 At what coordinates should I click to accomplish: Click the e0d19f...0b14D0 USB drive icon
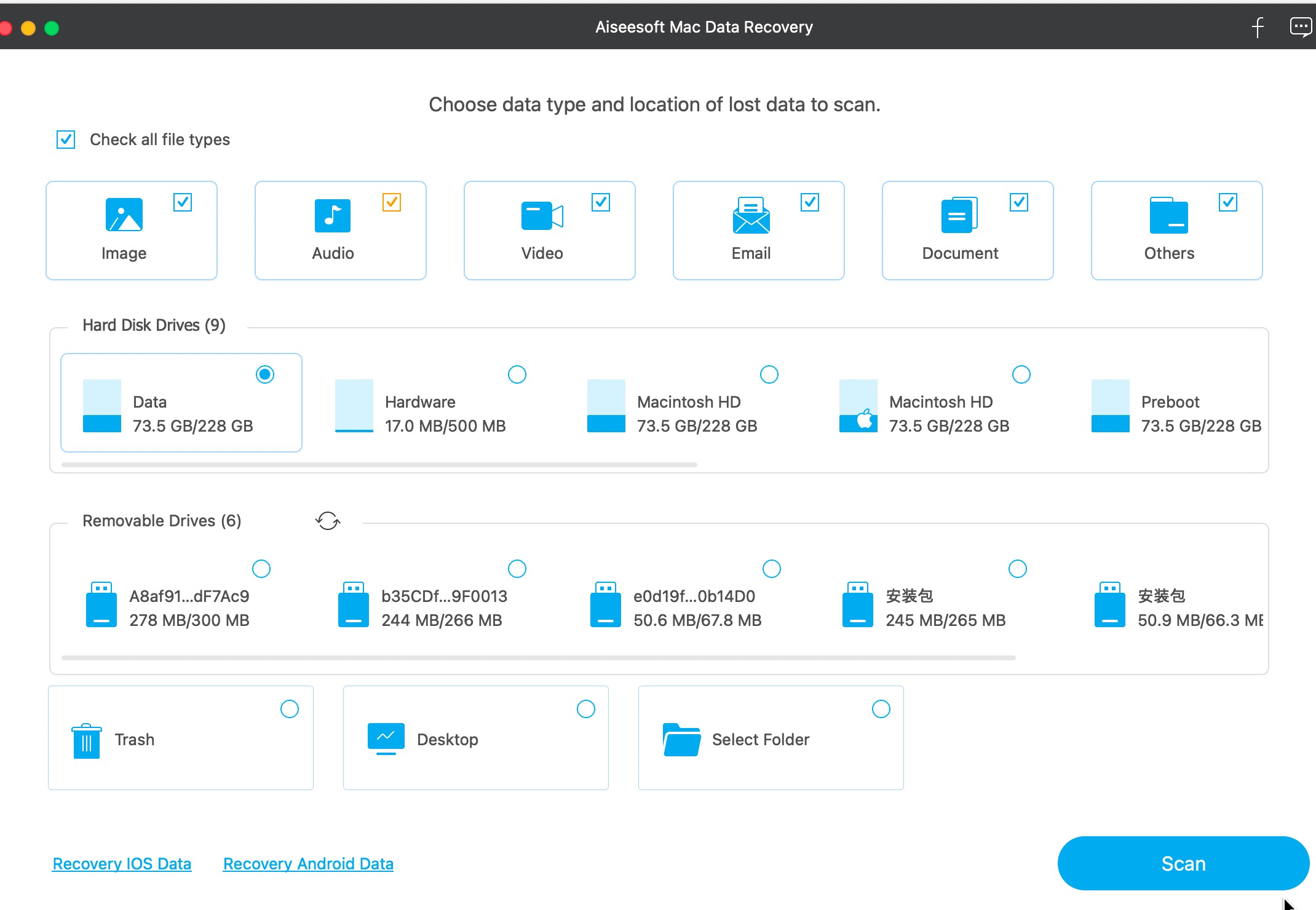pos(606,604)
